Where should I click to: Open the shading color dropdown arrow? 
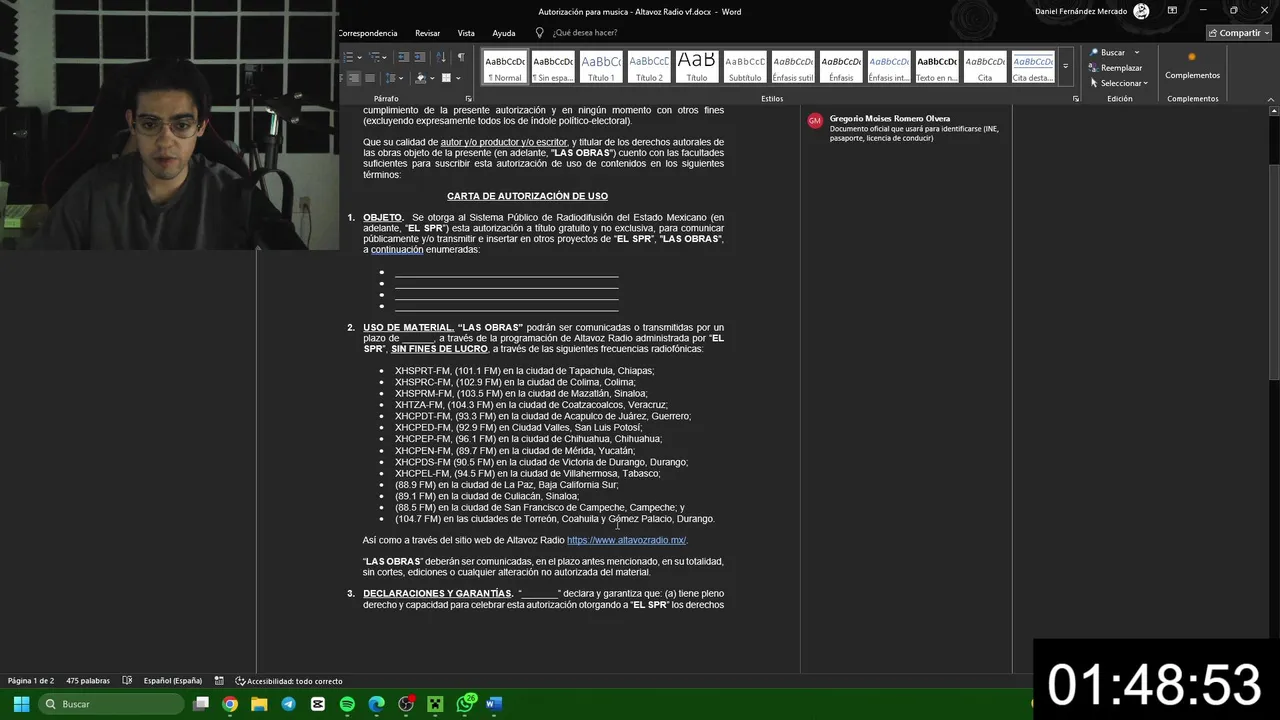pos(432,78)
